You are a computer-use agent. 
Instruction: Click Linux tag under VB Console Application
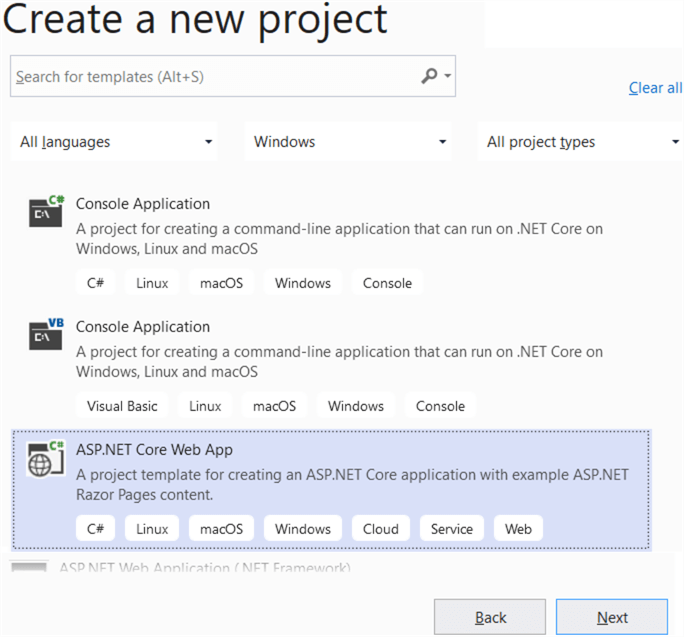[205, 406]
